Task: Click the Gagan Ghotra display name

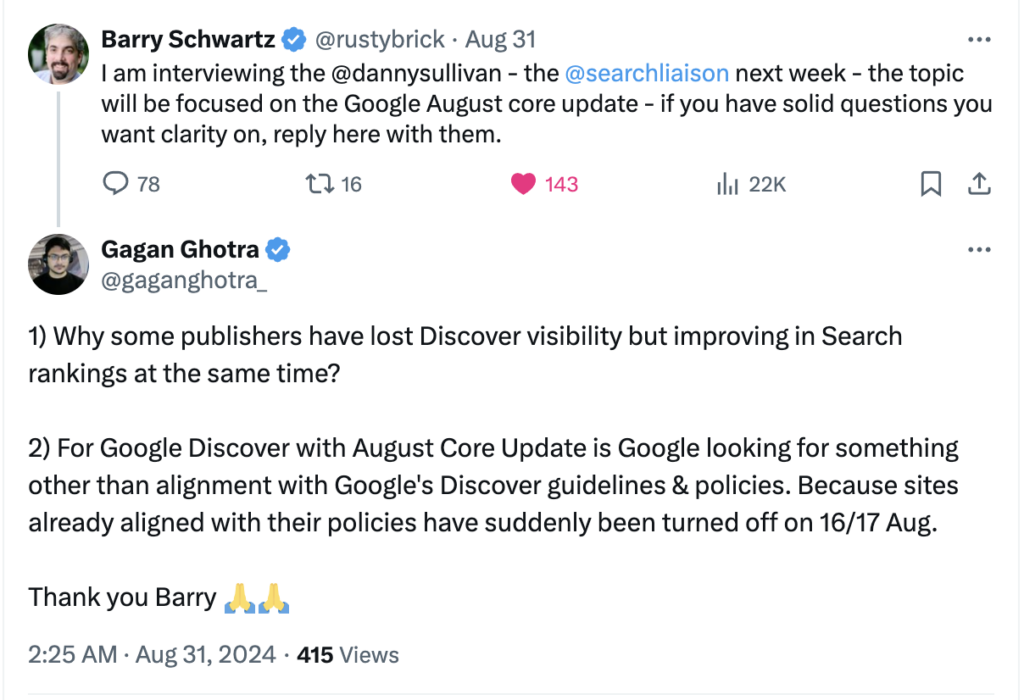Action: pyautogui.click(x=181, y=250)
